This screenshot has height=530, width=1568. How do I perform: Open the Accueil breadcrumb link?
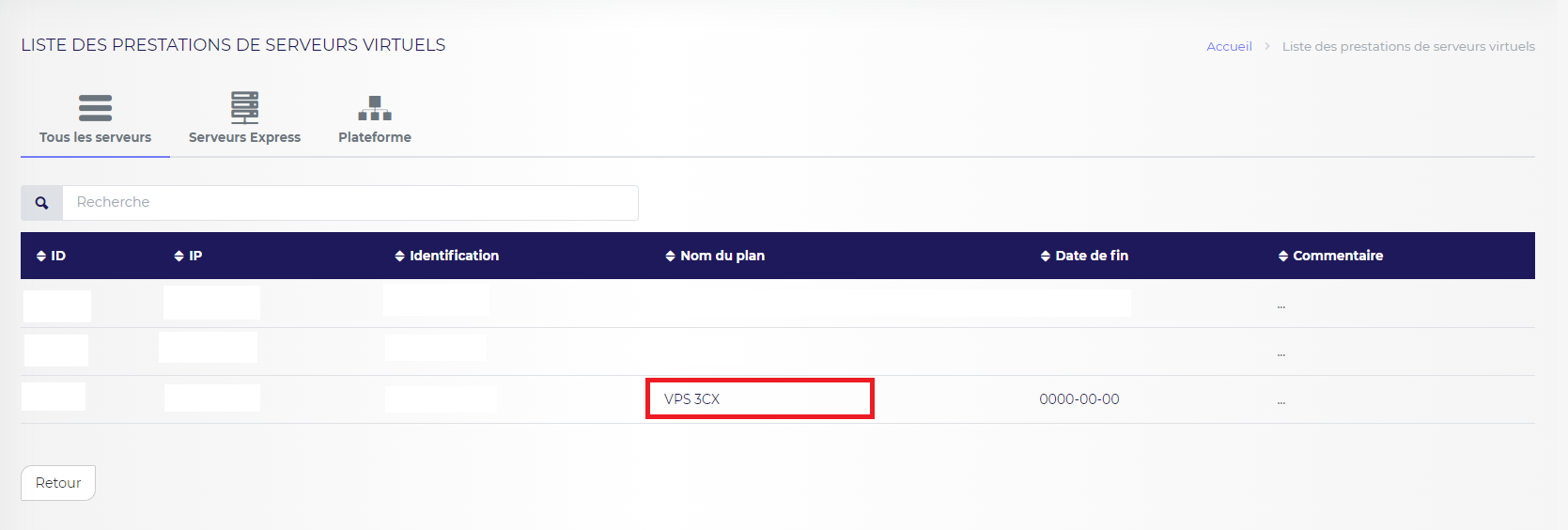tap(1229, 46)
